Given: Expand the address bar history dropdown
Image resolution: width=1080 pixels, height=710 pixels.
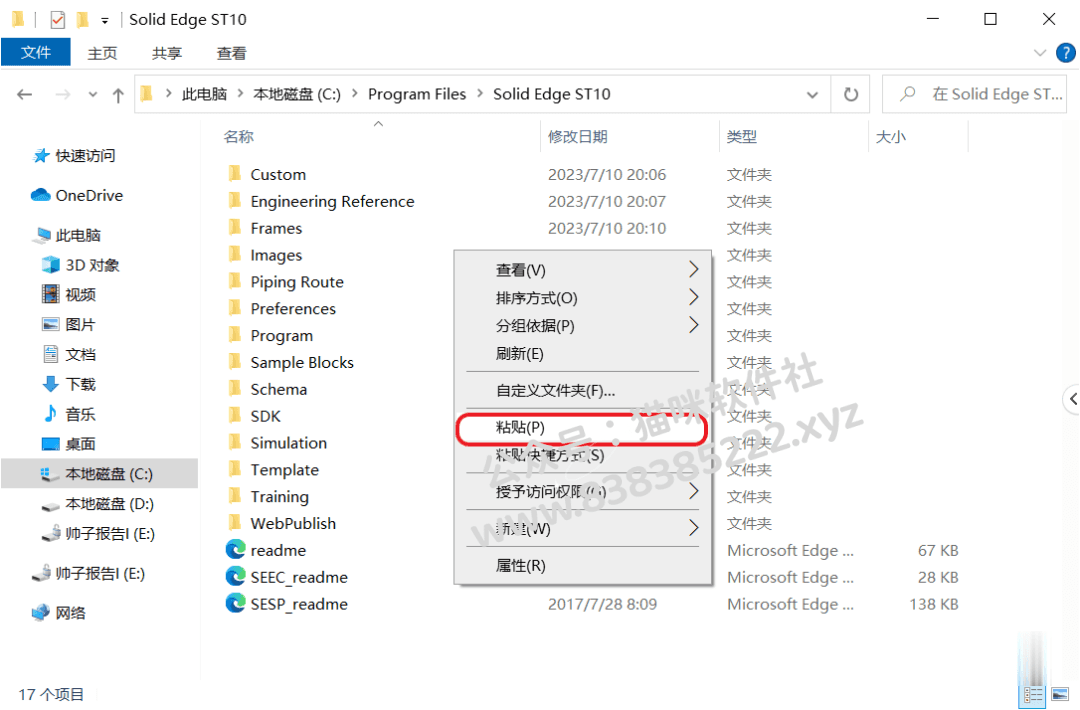Looking at the screenshot, I should coord(813,95).
